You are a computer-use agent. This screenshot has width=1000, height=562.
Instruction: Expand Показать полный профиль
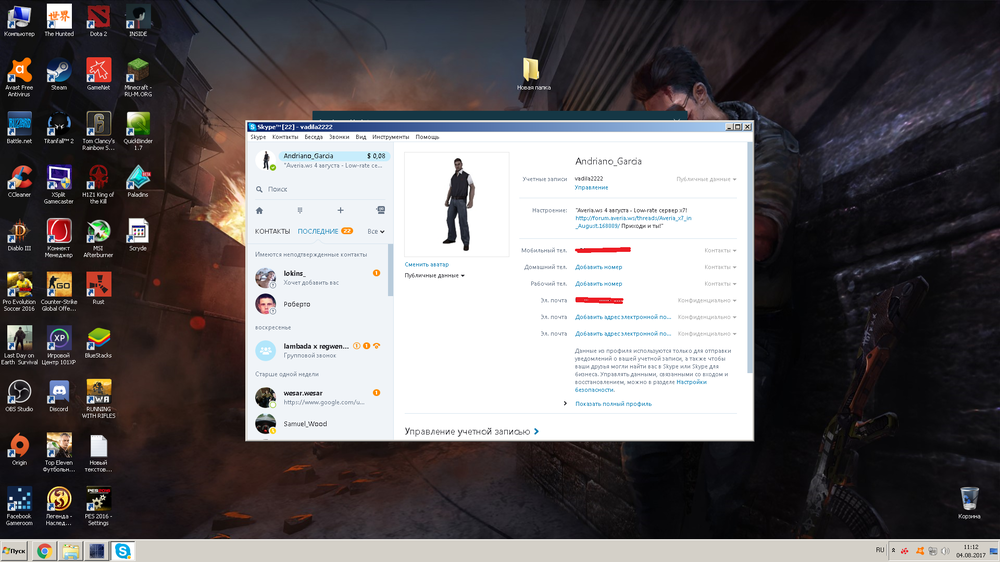(x=613, y=404)
